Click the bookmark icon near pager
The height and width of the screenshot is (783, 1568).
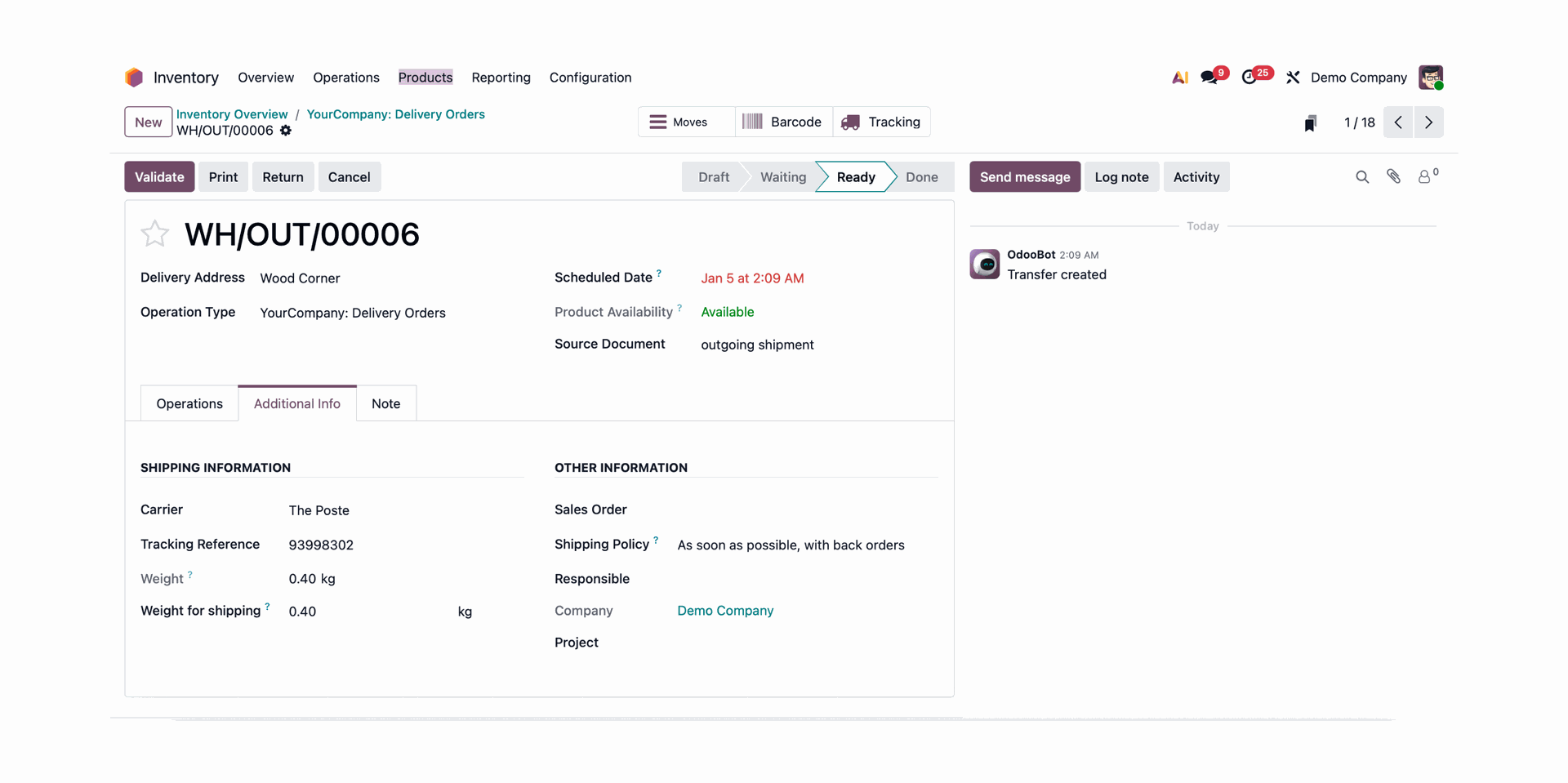pyautogui.click(x=1310, y=123)
